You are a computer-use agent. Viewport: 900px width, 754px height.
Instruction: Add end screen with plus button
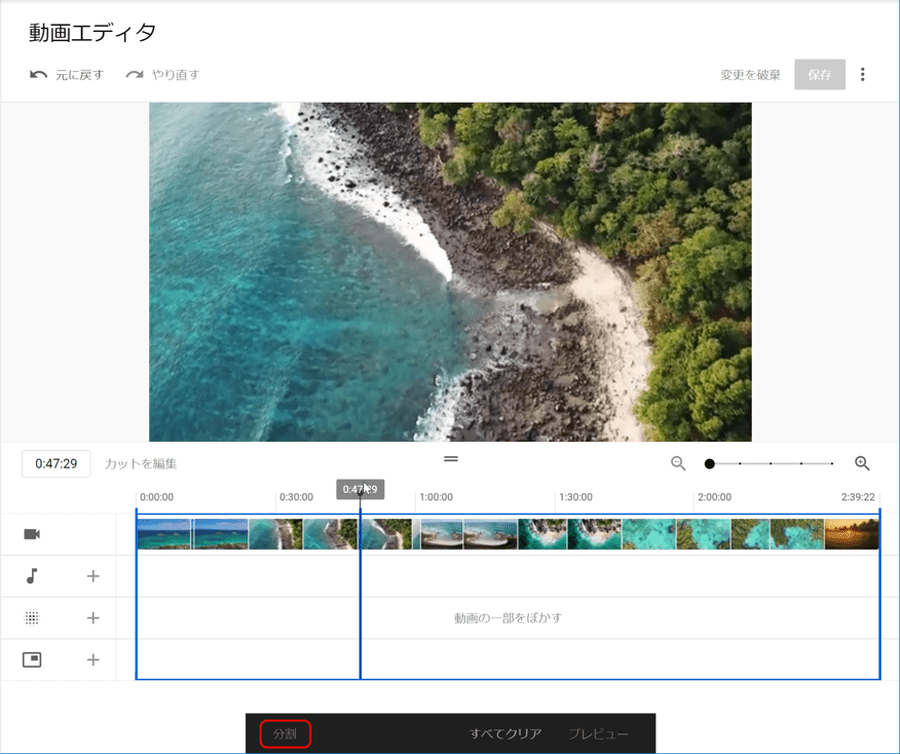coord(93,660)
